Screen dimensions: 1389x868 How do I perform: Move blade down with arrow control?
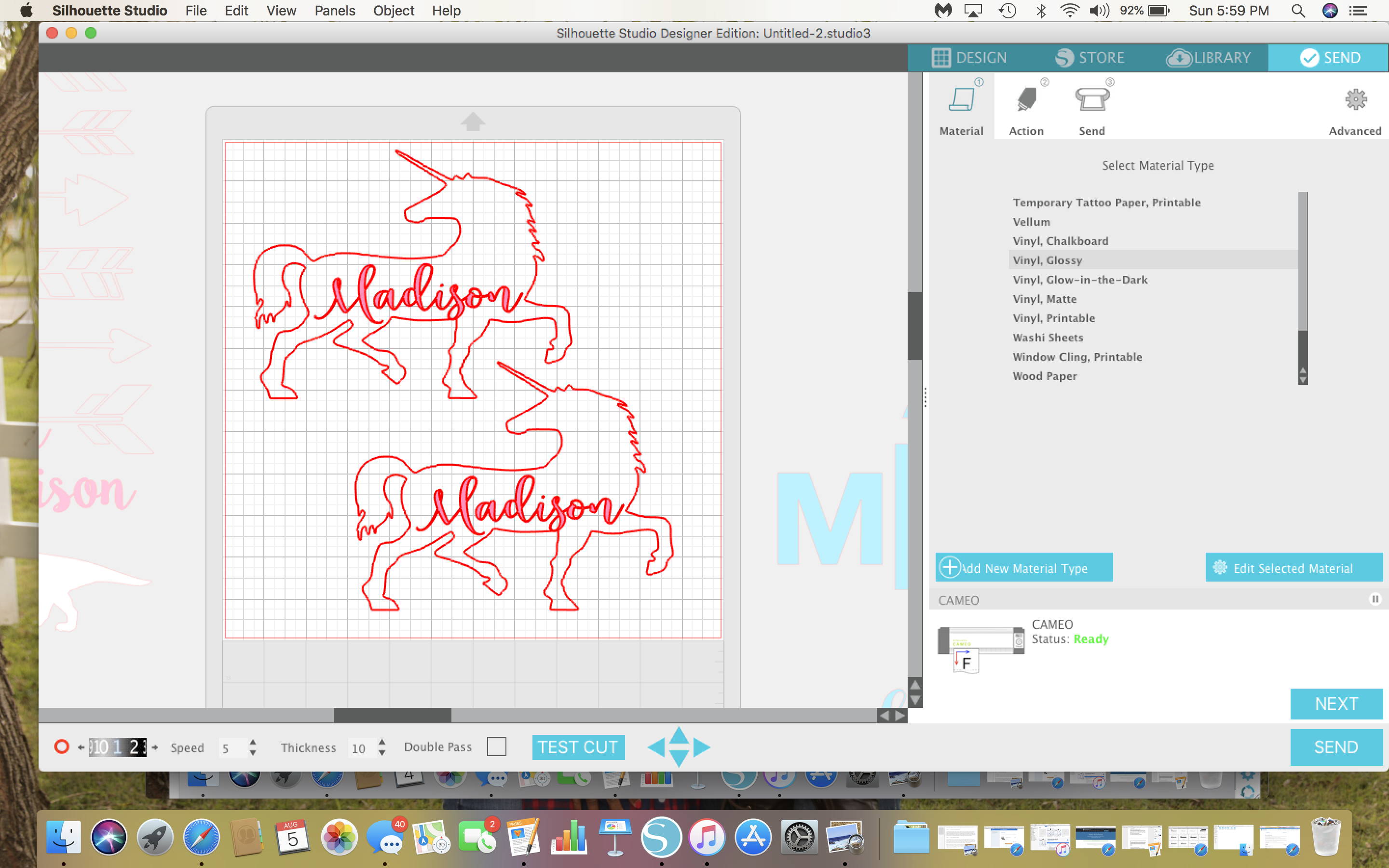click(679, 759)
